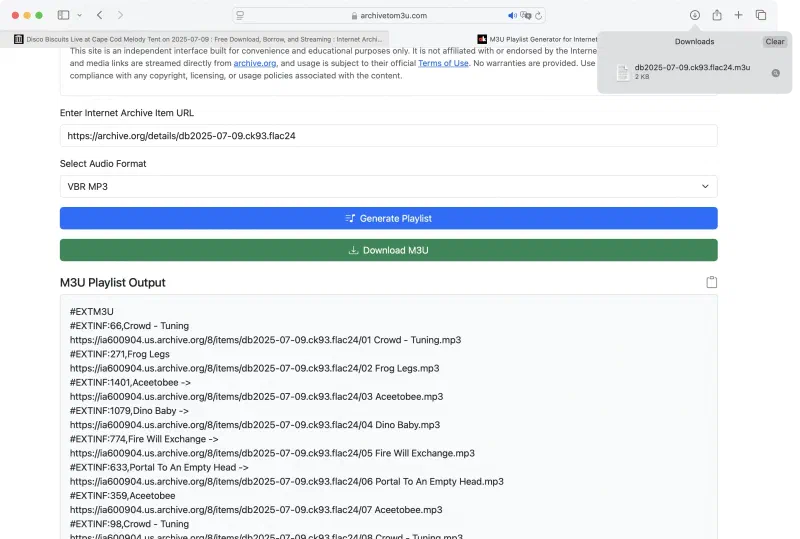Clear the Downloads list

coord(775,42)
